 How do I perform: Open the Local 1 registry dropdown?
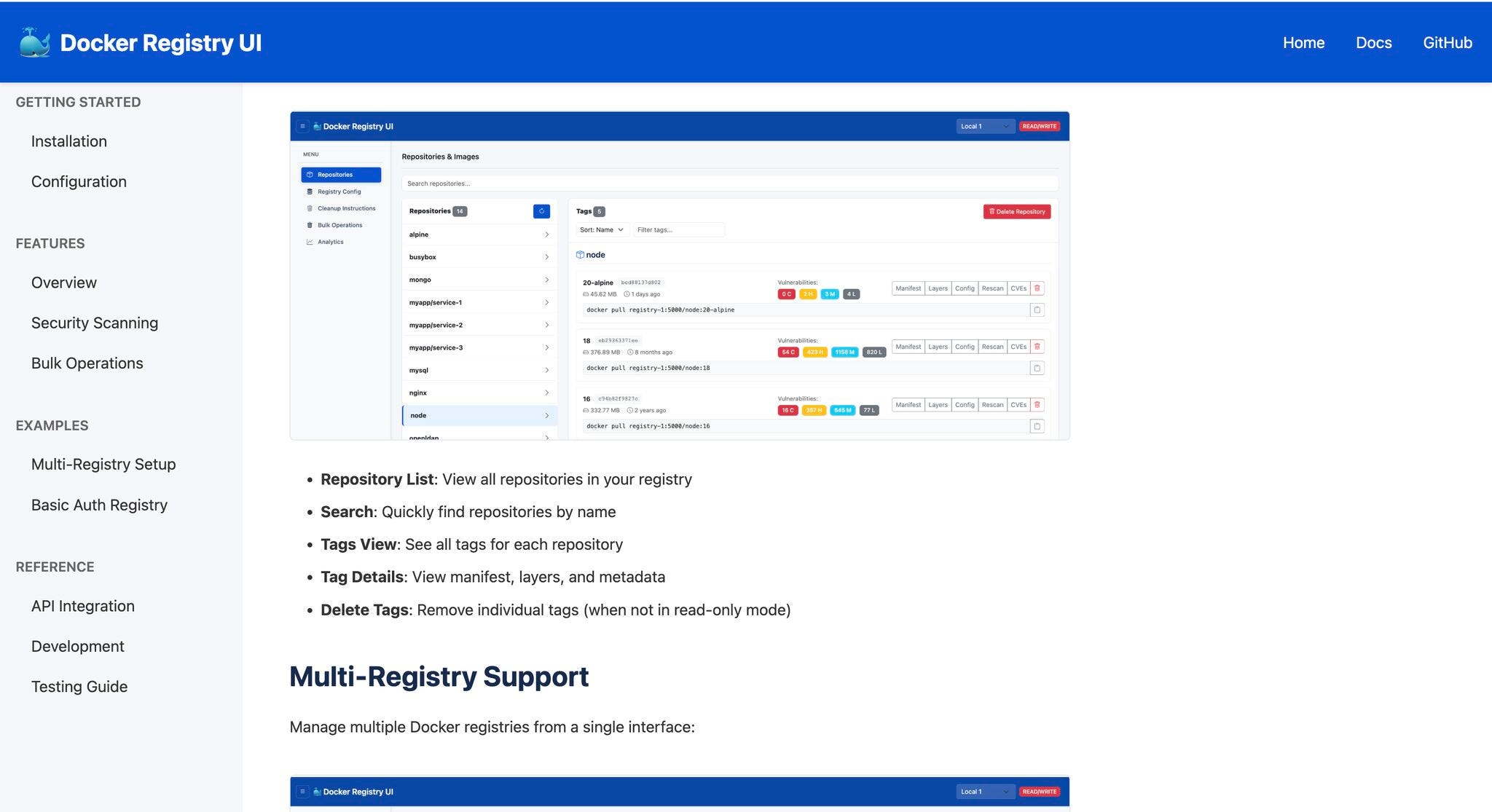(x=984, y=126)
